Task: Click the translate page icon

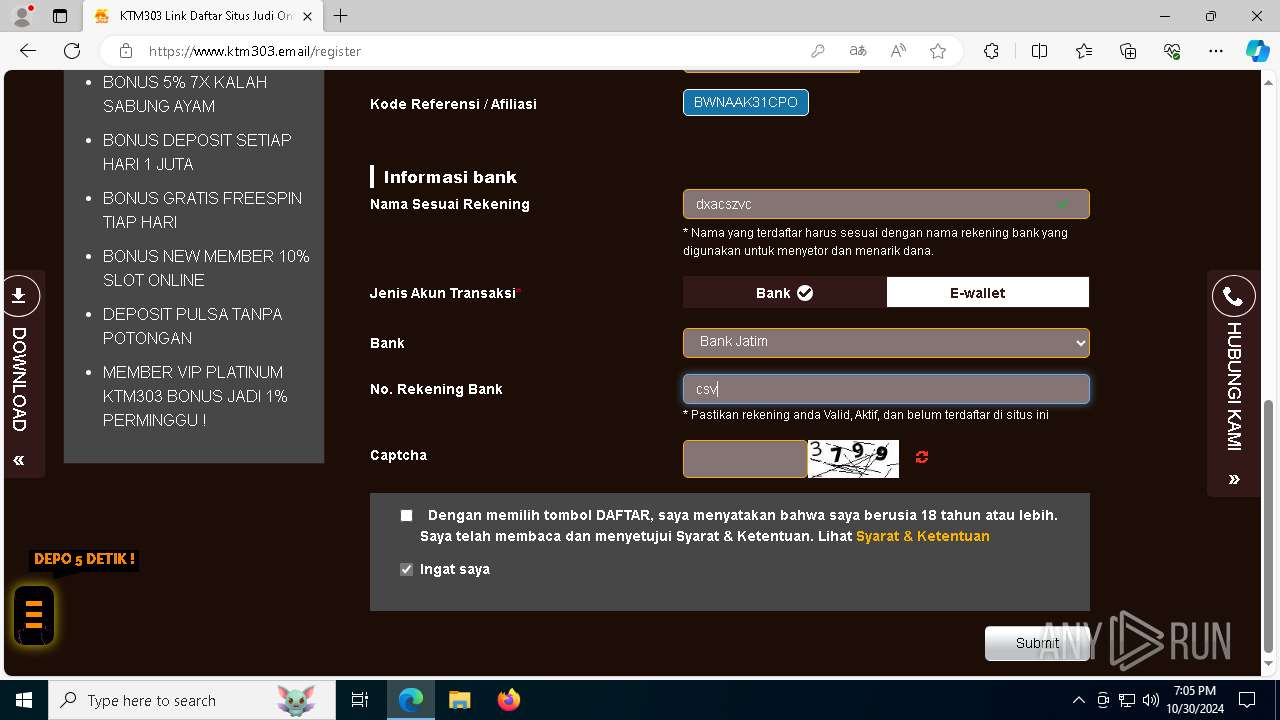Action: [x=858, y=51]
